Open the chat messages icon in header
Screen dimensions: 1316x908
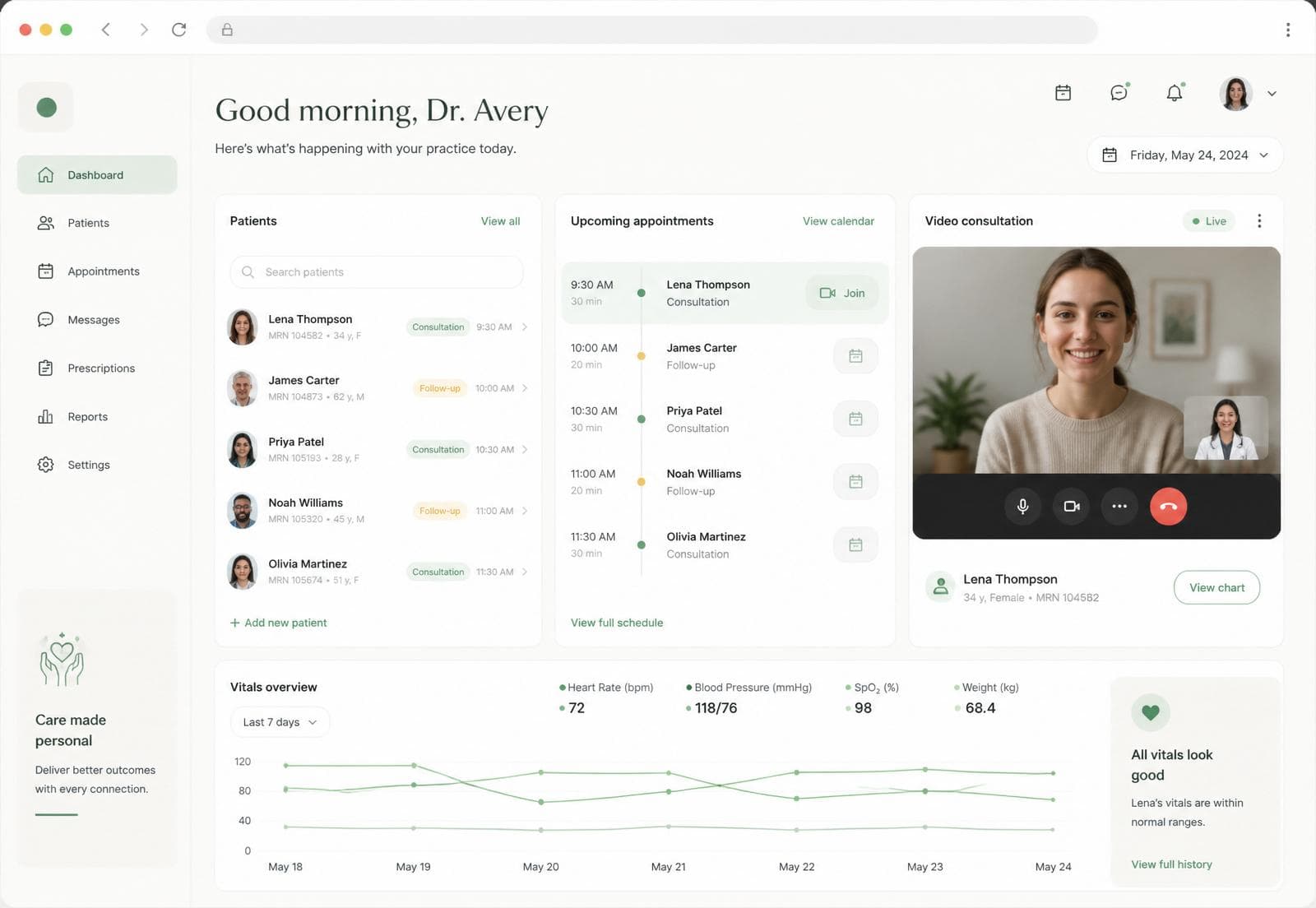[1119, 93]
